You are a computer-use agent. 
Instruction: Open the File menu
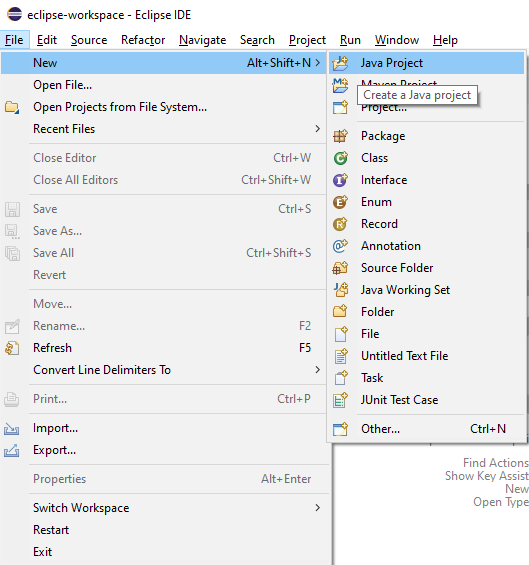pyautogui.click(x=14, y=40)
